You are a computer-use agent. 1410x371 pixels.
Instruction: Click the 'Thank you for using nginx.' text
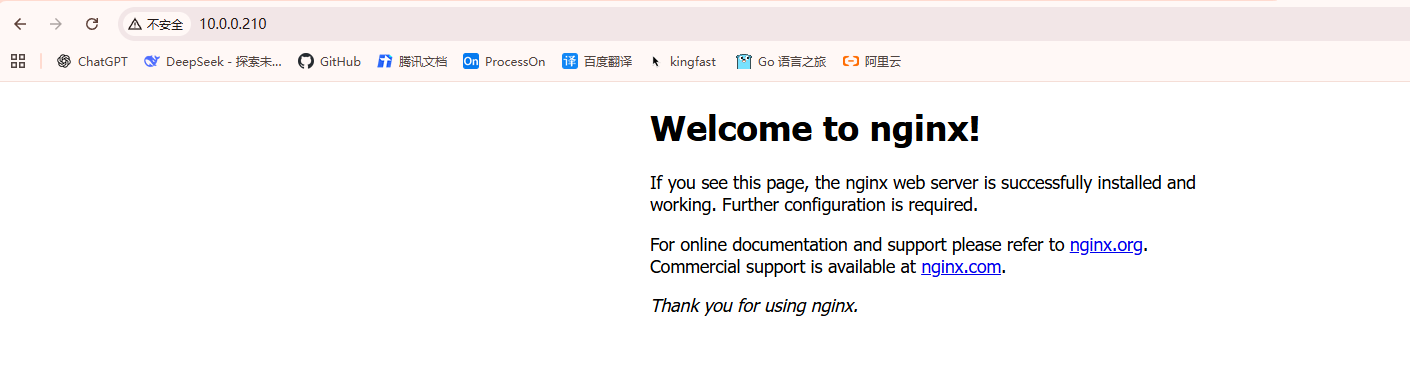pyautogui.click(x=754, y=306)
